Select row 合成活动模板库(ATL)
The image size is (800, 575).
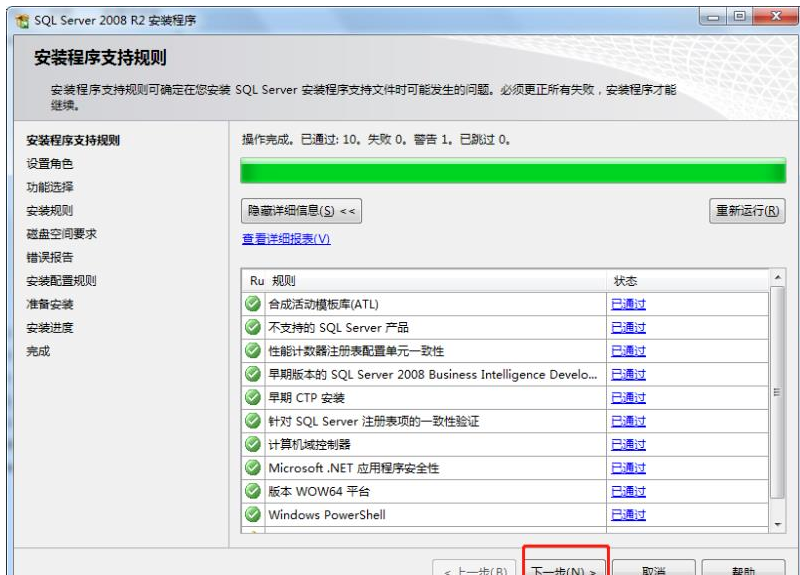[x=324, y=305]
